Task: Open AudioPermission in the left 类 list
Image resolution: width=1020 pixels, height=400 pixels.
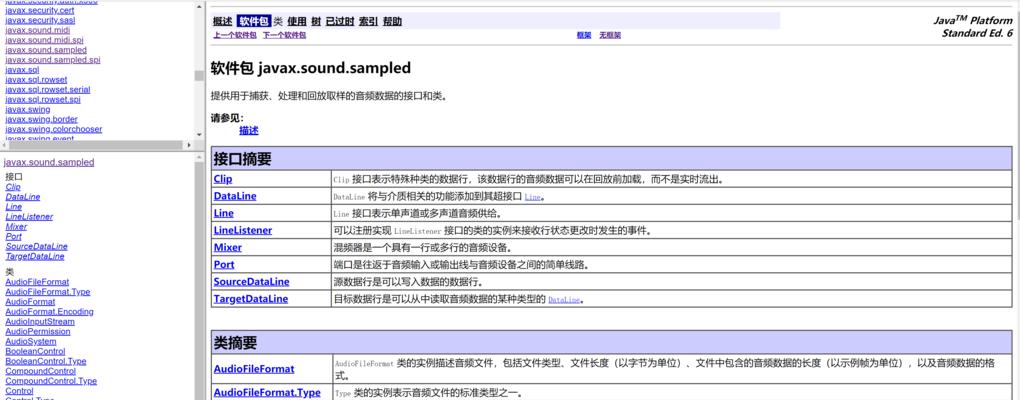Action: 38,331
